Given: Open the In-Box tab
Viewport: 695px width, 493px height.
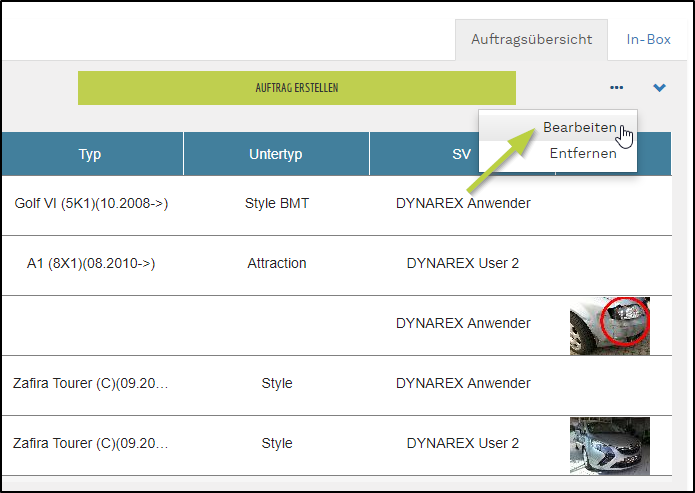Looking at the screenshot, I should pos(648,40).
